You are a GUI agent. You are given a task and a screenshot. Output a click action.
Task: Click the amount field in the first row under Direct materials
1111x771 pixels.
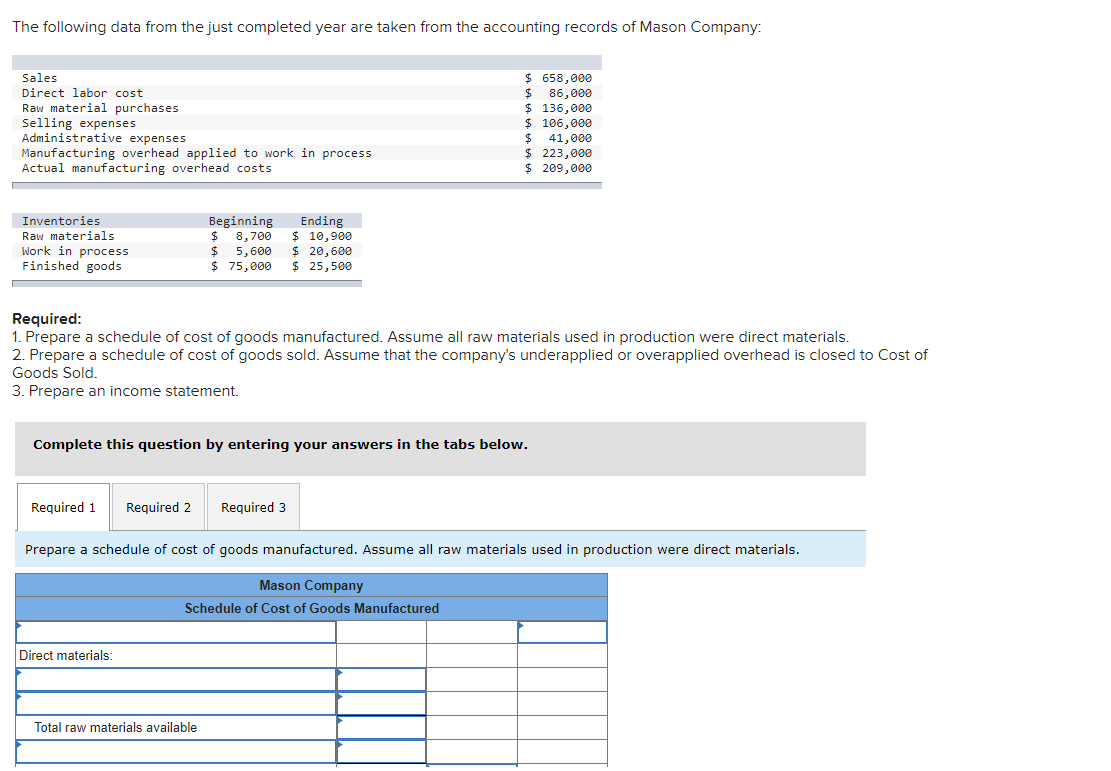(381, 680)
